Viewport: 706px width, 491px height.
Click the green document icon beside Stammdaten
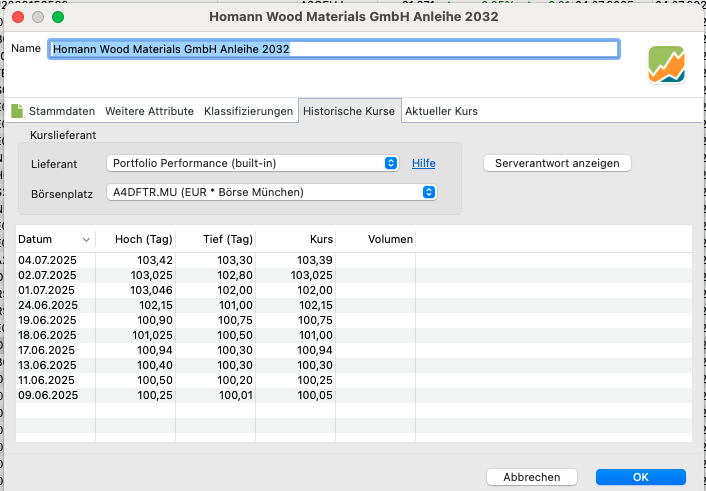[x=17, y=111]
